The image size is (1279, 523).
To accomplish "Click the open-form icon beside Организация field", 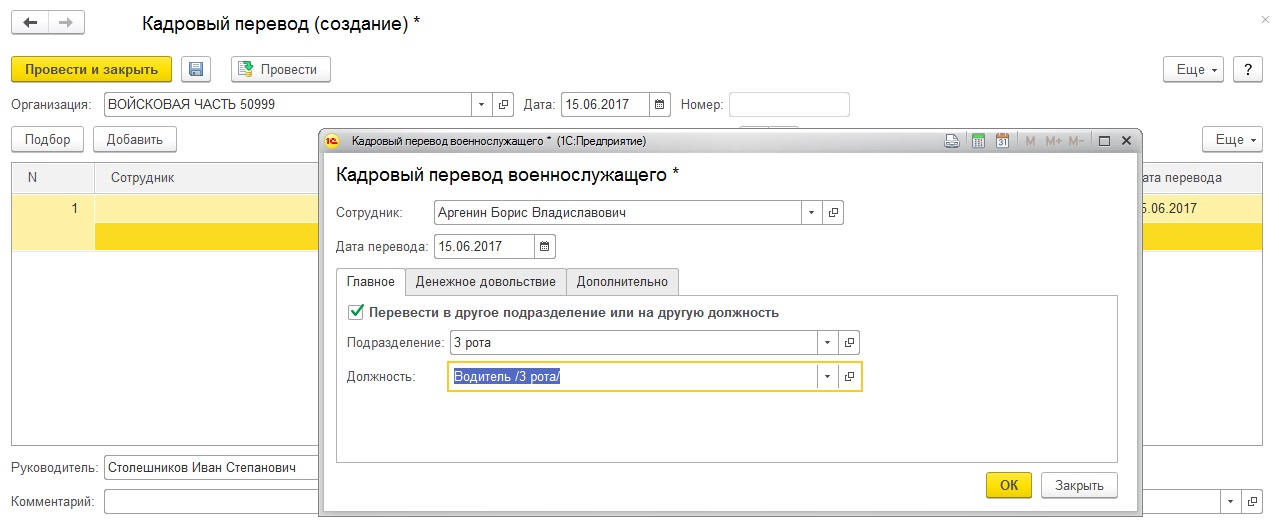I will (504, 104).
